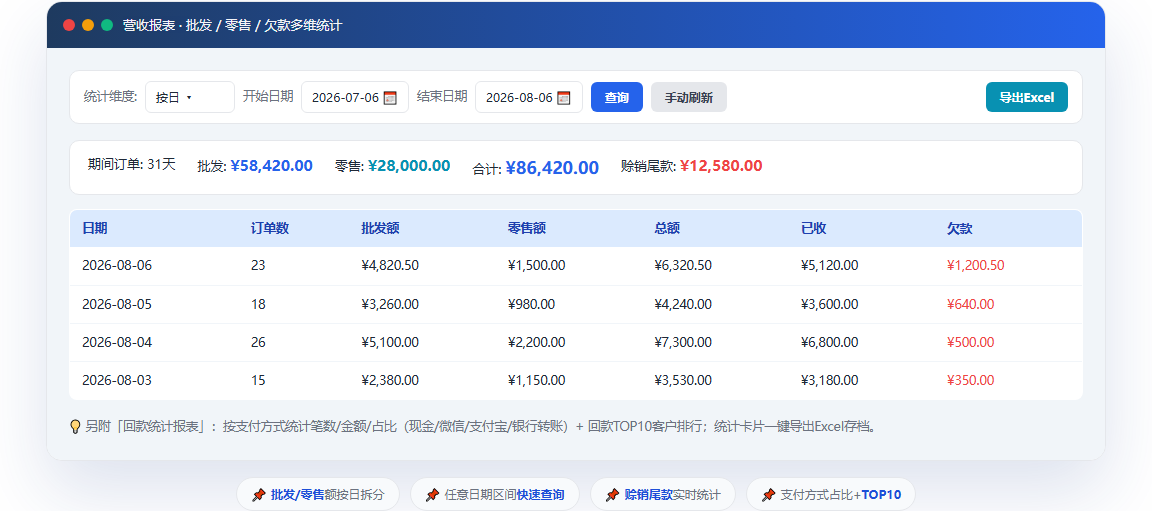Click retail amount ¥1,500.00
The height and width of the screenshot is (511, 1152).
pyautogui.click(x=536, y=266)
